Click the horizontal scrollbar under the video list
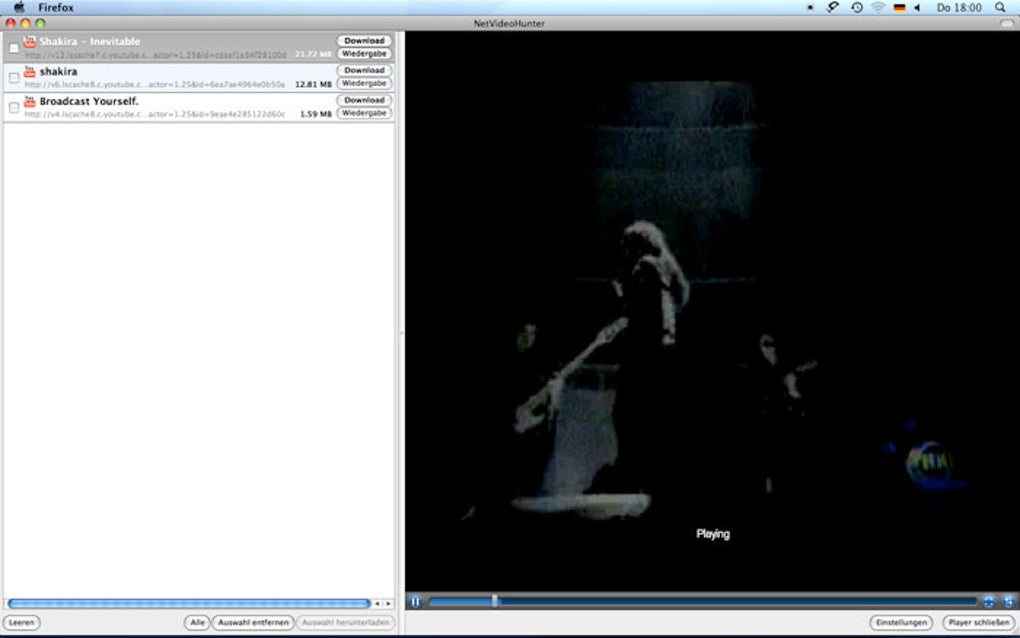This screenshot has height=638, width=1020. pos(189,604)
